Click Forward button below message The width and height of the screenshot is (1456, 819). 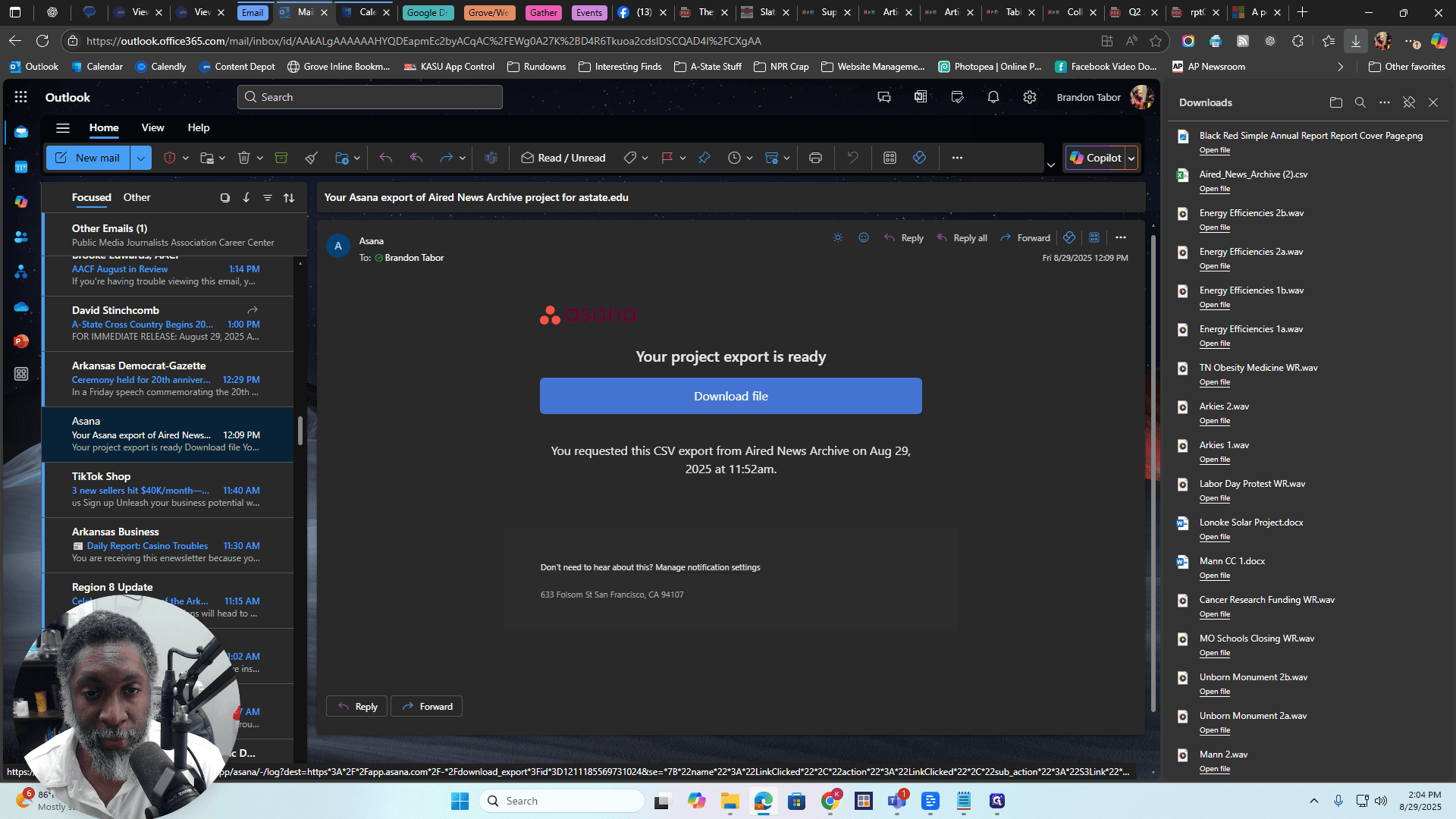click(x=426, y=706)
